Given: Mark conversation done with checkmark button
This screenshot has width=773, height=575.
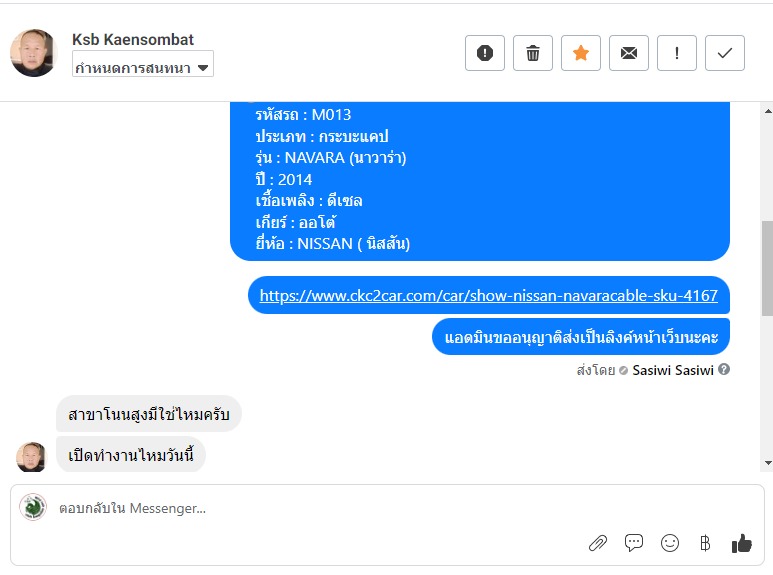Looking at the screenshot, I should pos(725,53).
